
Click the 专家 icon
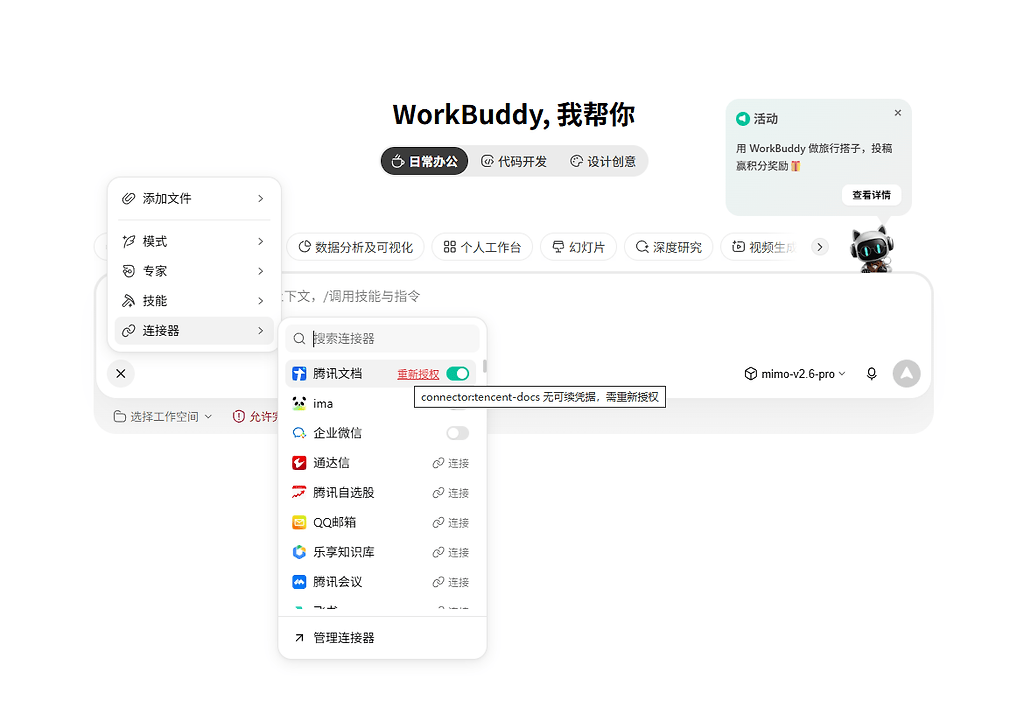point(129,271)
